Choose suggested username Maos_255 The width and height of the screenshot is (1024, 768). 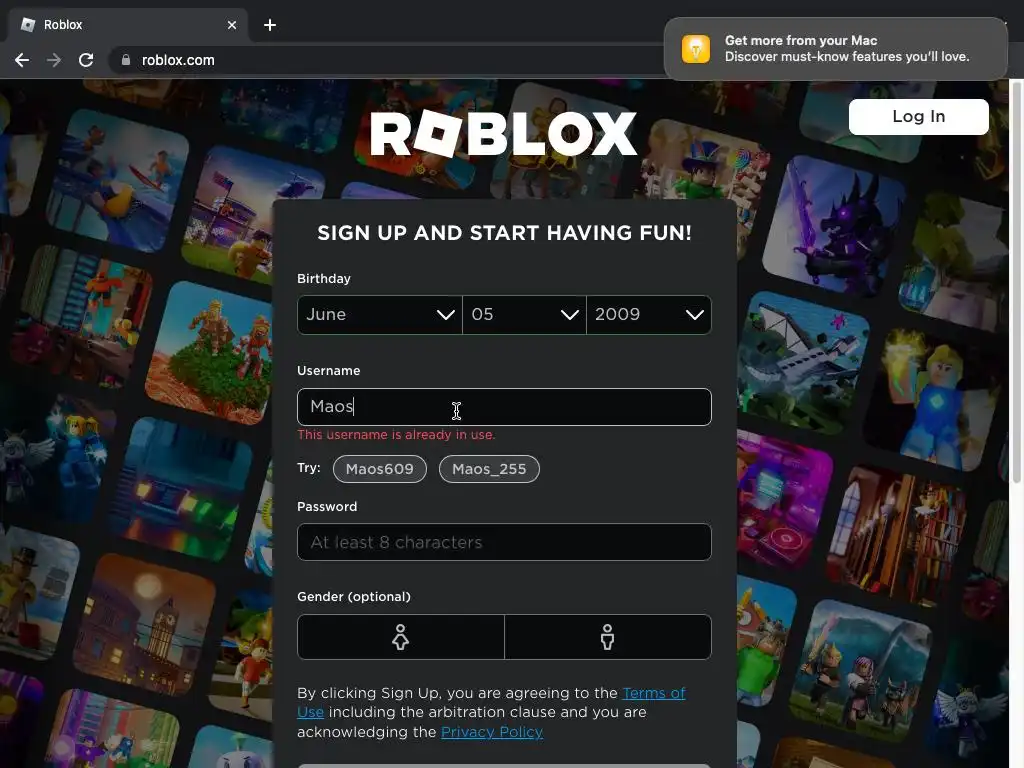489,469
